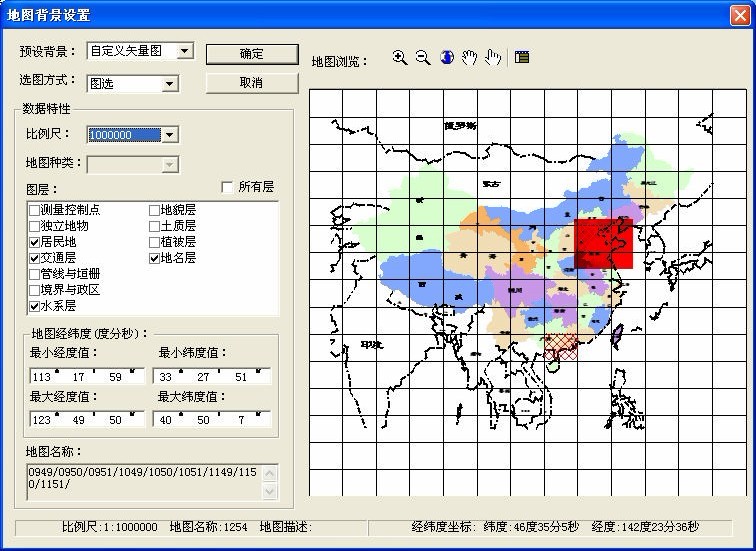The height and width of the screenshot is (551, 756).
Task: Open the disabled 地图种类 dropdown
Action: coord(169,165)
